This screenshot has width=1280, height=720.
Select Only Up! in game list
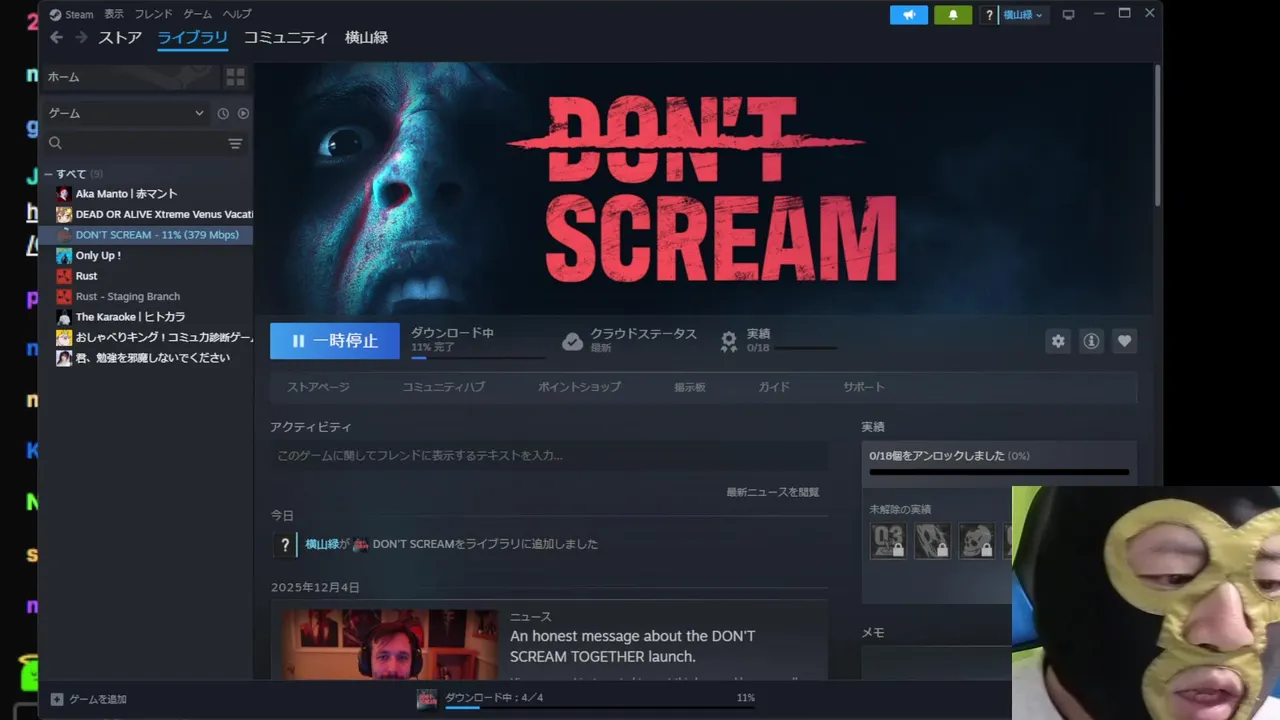tap(146, 255)
